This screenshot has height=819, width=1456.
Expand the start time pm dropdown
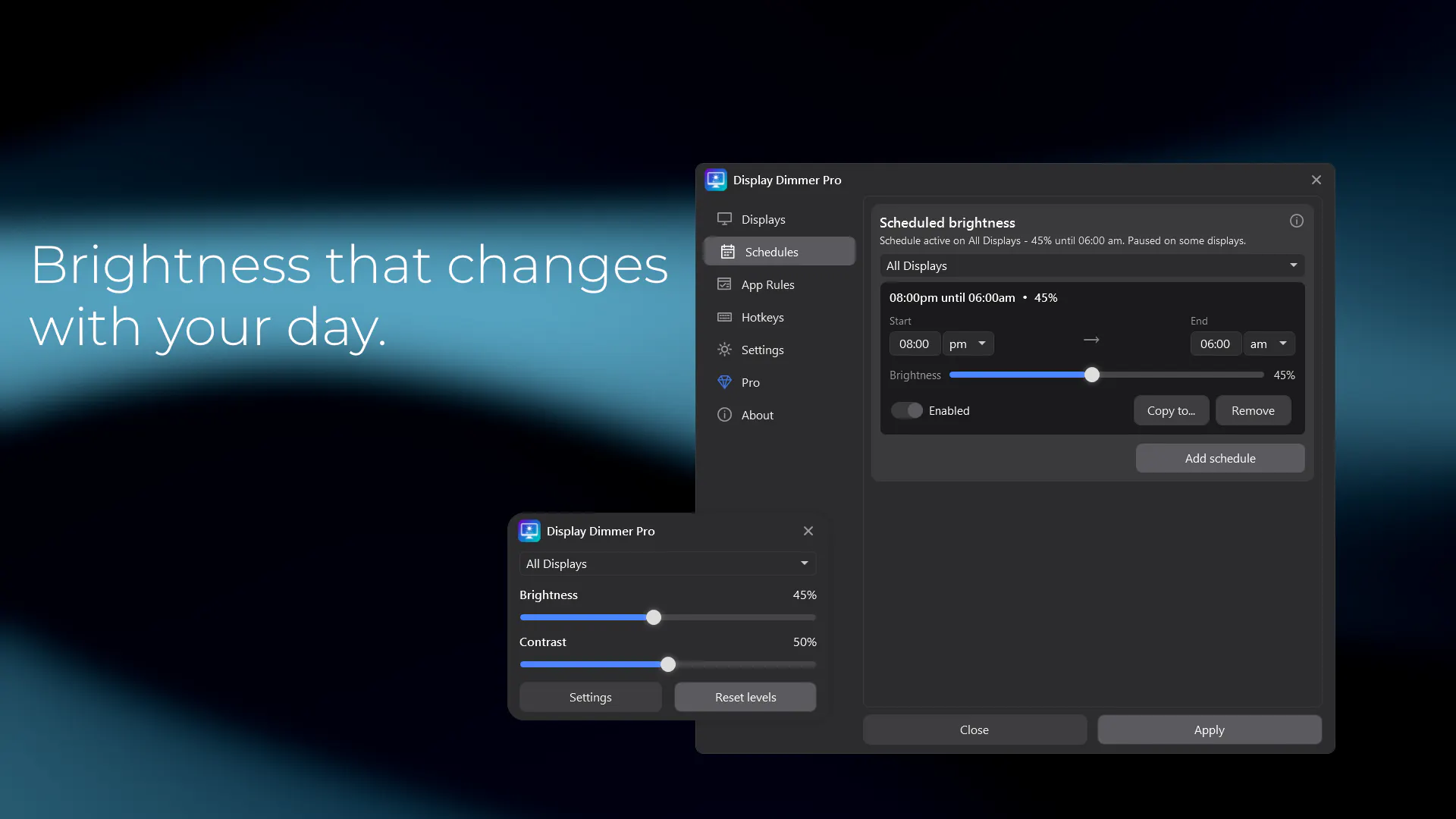(968, 344)
